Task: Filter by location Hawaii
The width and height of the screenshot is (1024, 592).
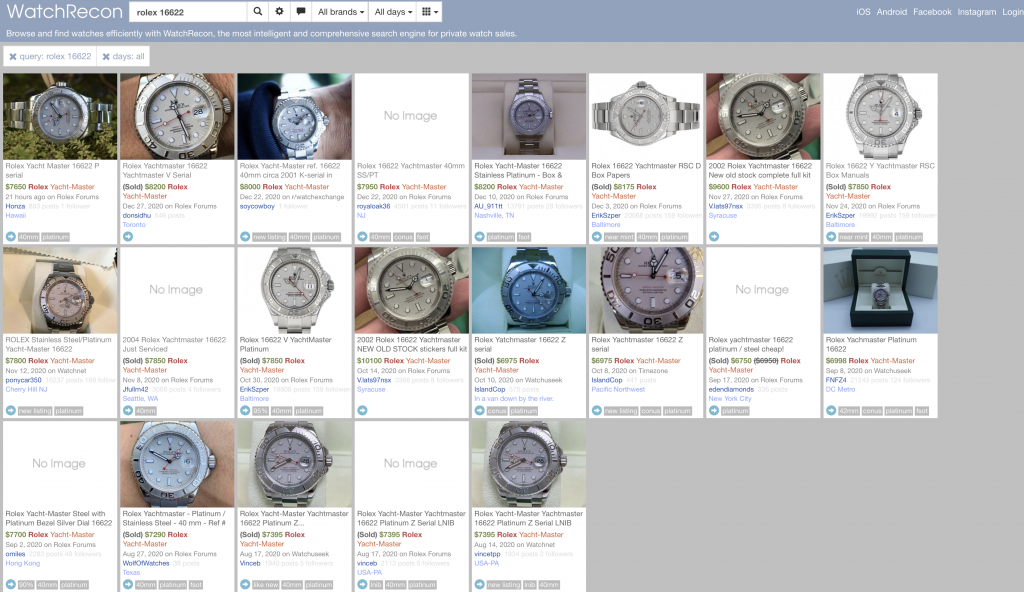Action: (x=16, y=215)
